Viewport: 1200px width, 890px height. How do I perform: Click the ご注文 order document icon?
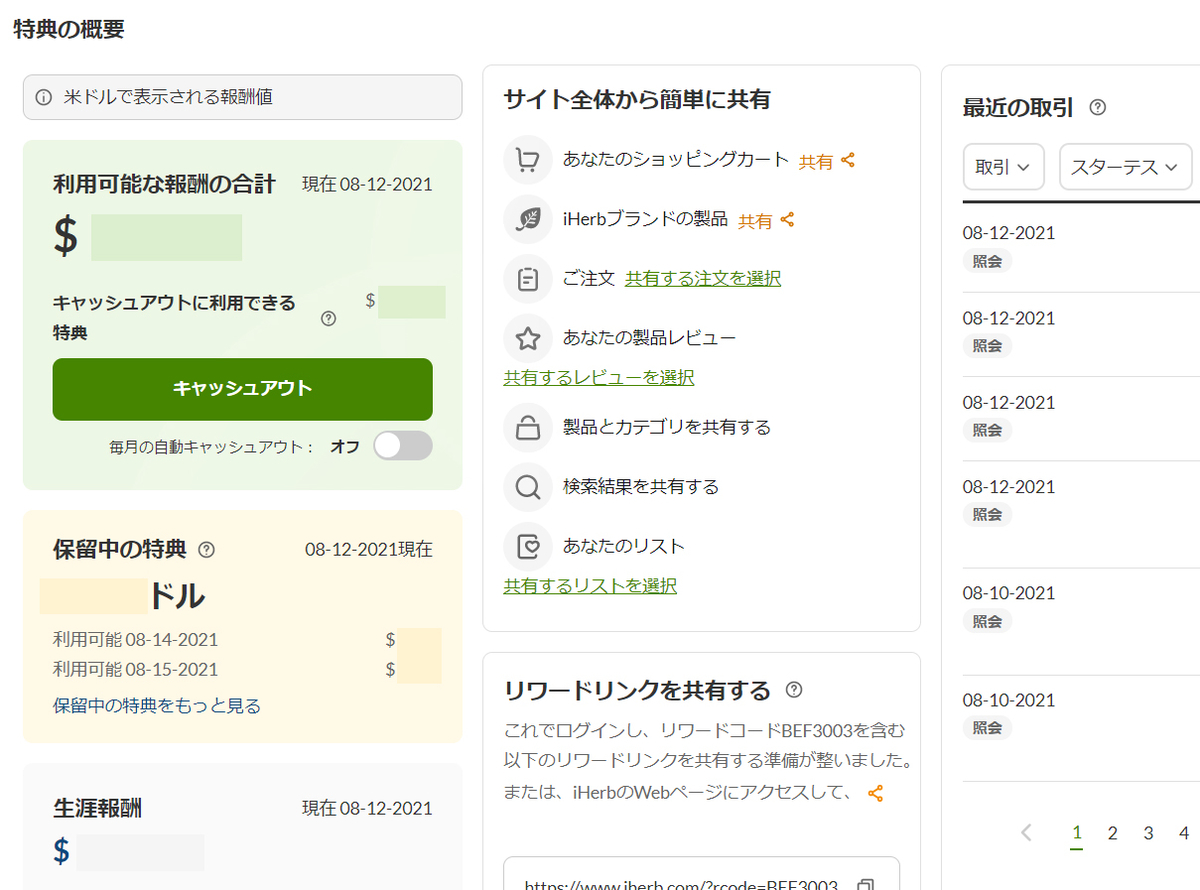click(527, 279)
